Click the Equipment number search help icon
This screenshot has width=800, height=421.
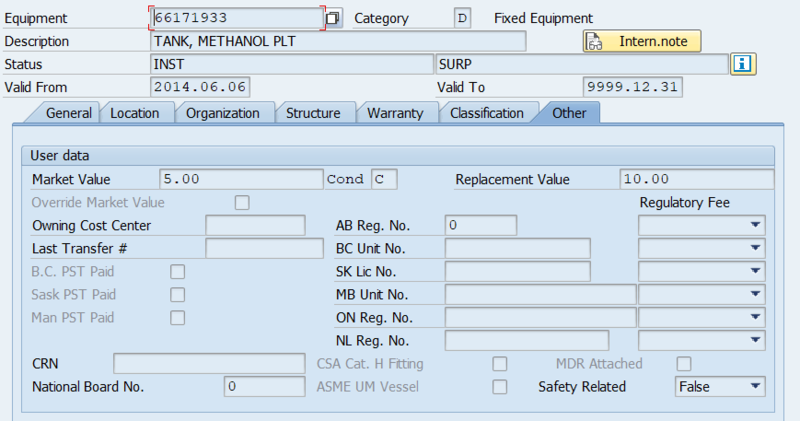click(x=334, y=18)
